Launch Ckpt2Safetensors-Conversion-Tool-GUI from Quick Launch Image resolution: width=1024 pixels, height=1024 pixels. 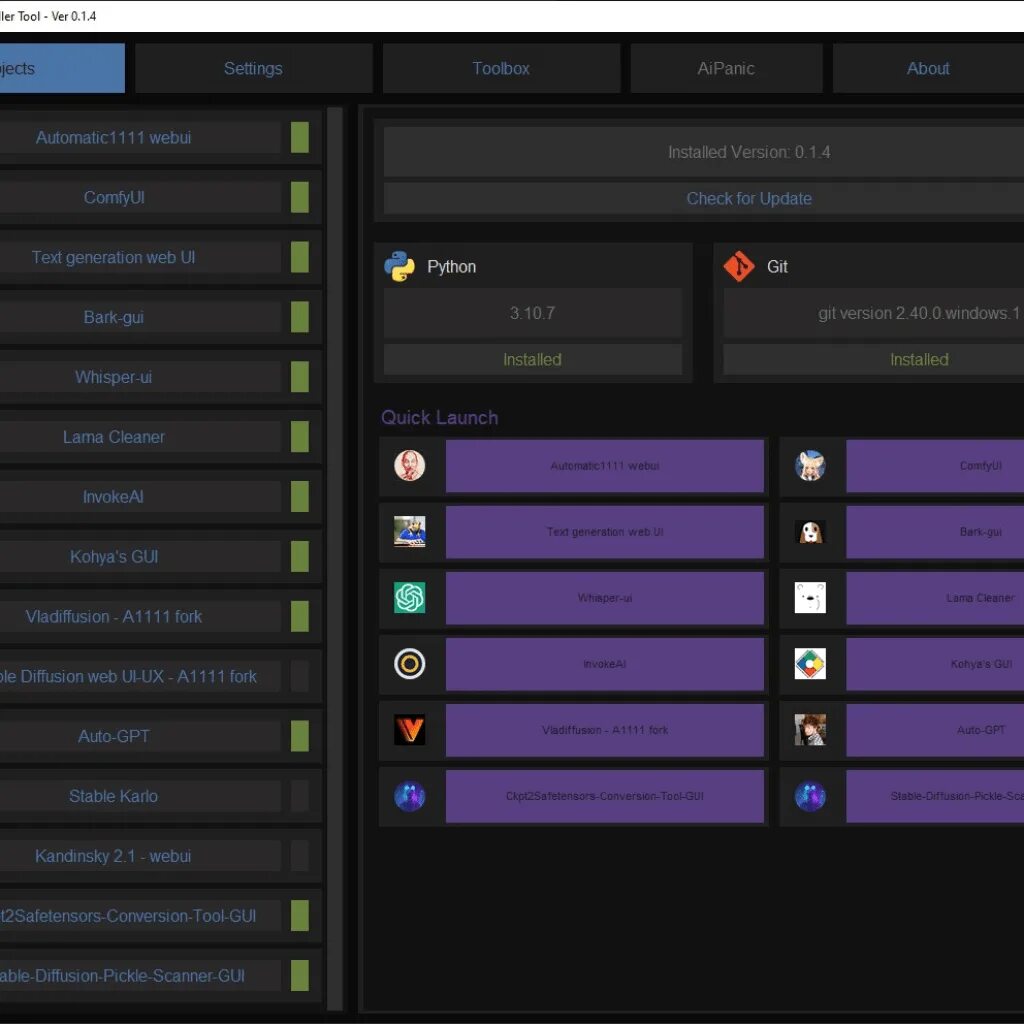tap(605, 796)
